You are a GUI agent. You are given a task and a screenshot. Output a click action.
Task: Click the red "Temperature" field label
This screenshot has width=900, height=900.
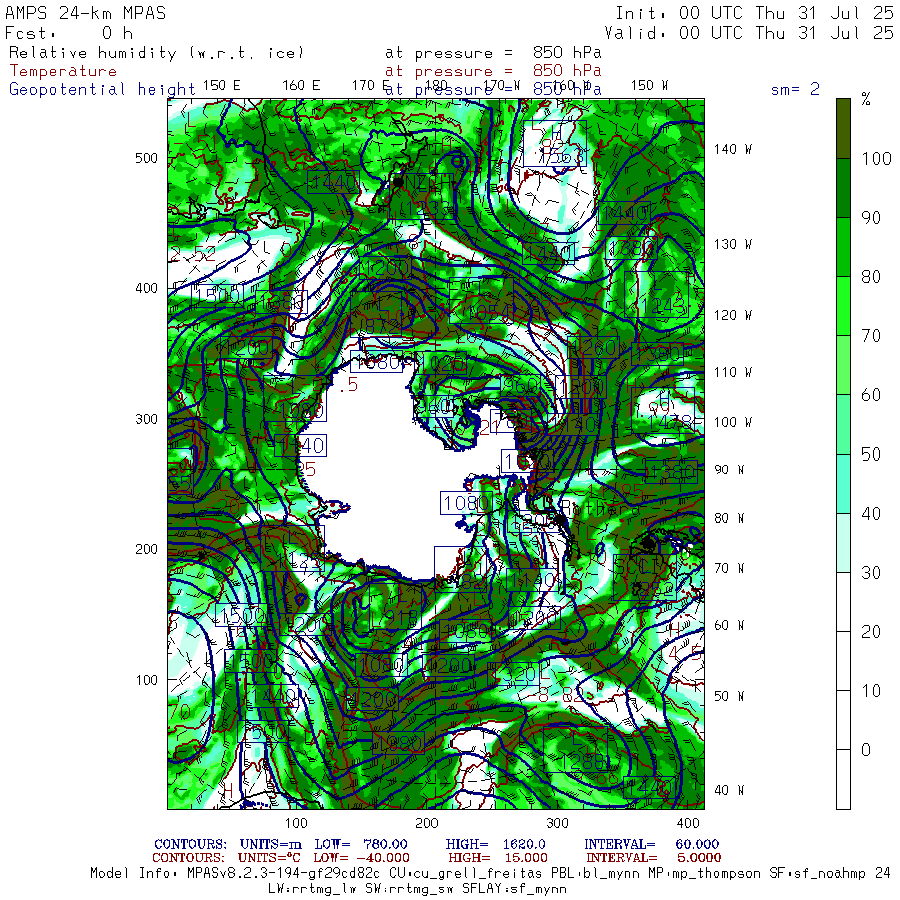63,71
